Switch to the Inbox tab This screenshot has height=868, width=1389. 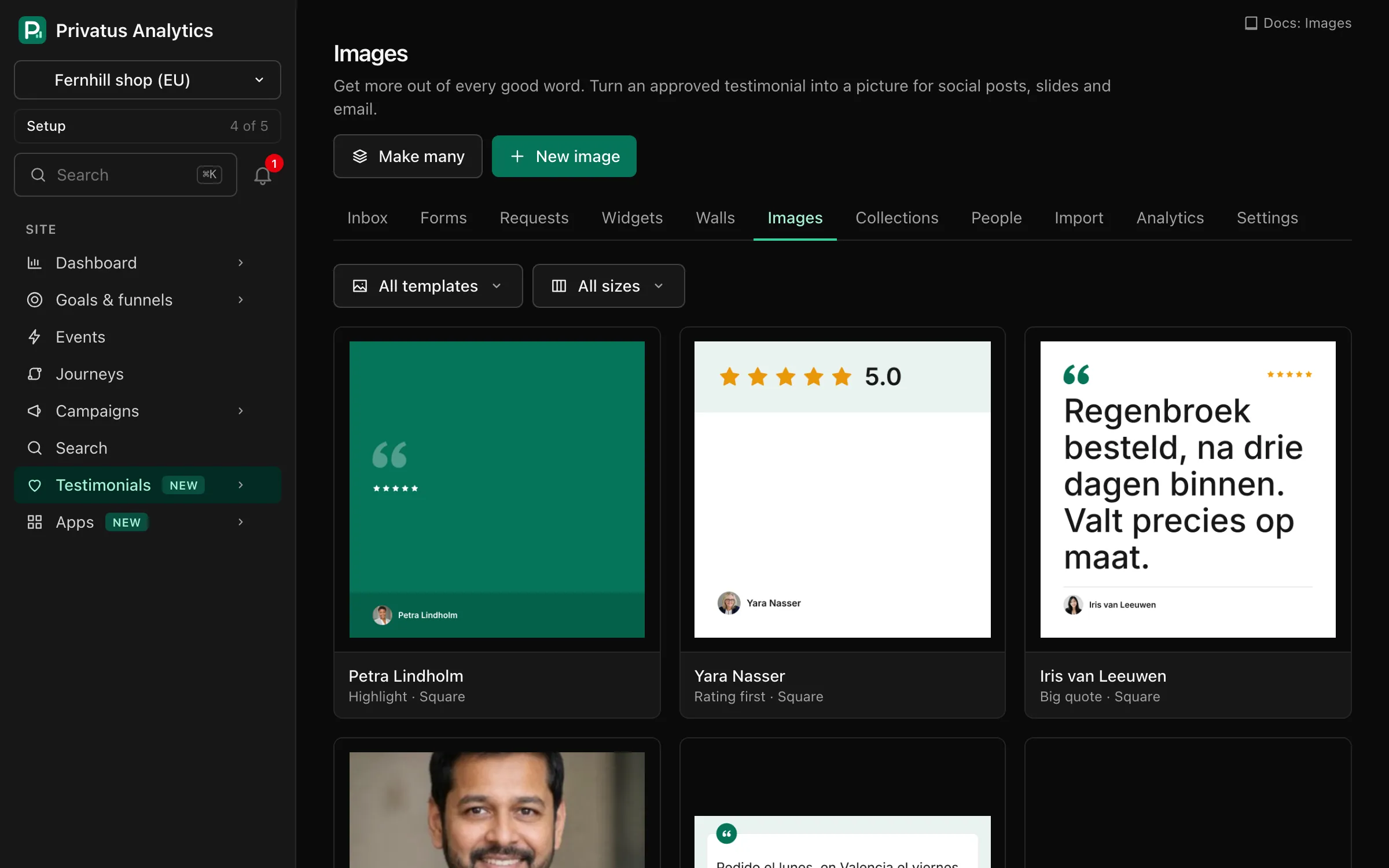[x=368, y=218]
